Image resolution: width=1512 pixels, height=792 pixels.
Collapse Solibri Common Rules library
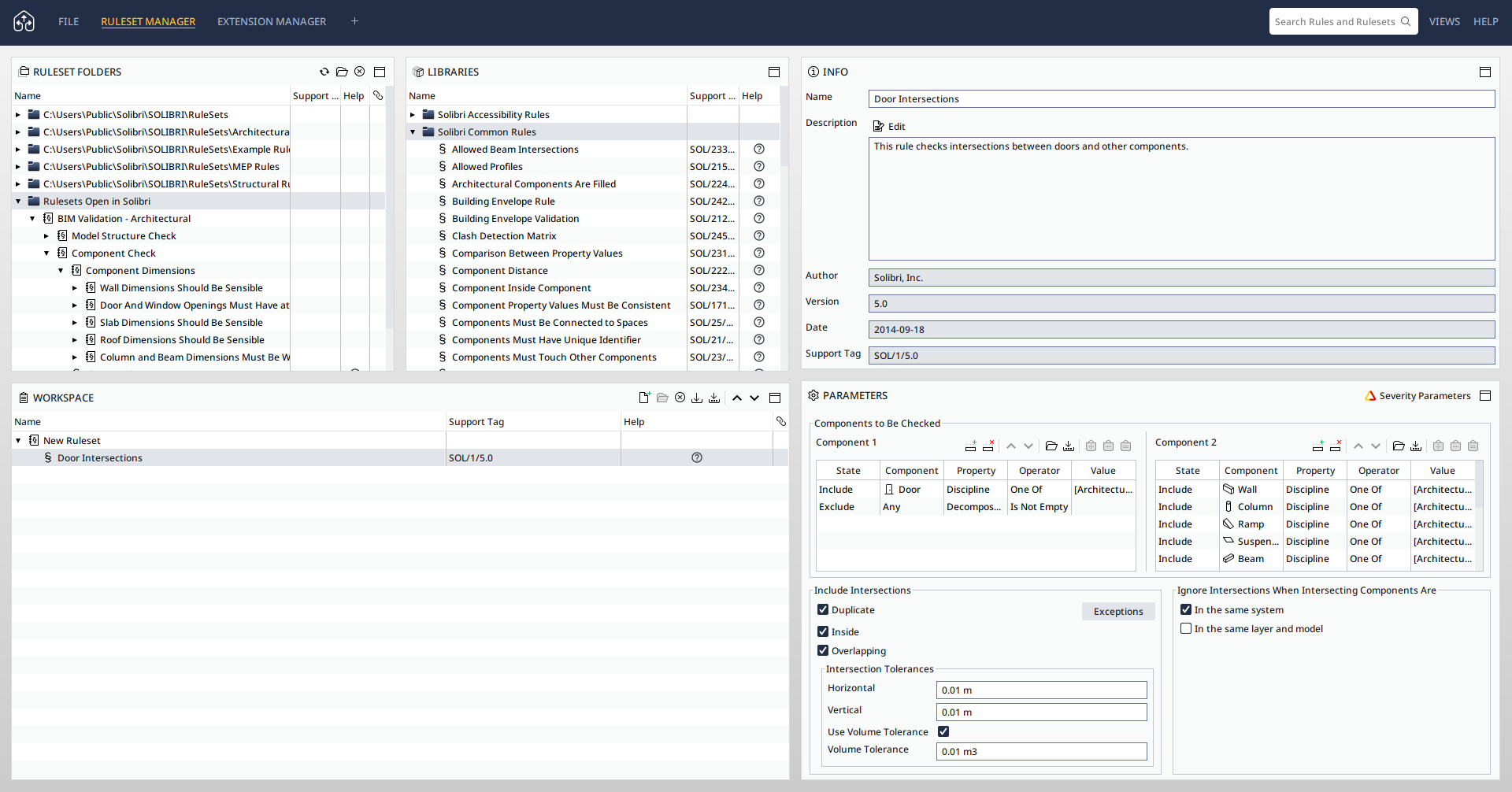point(413,131)
